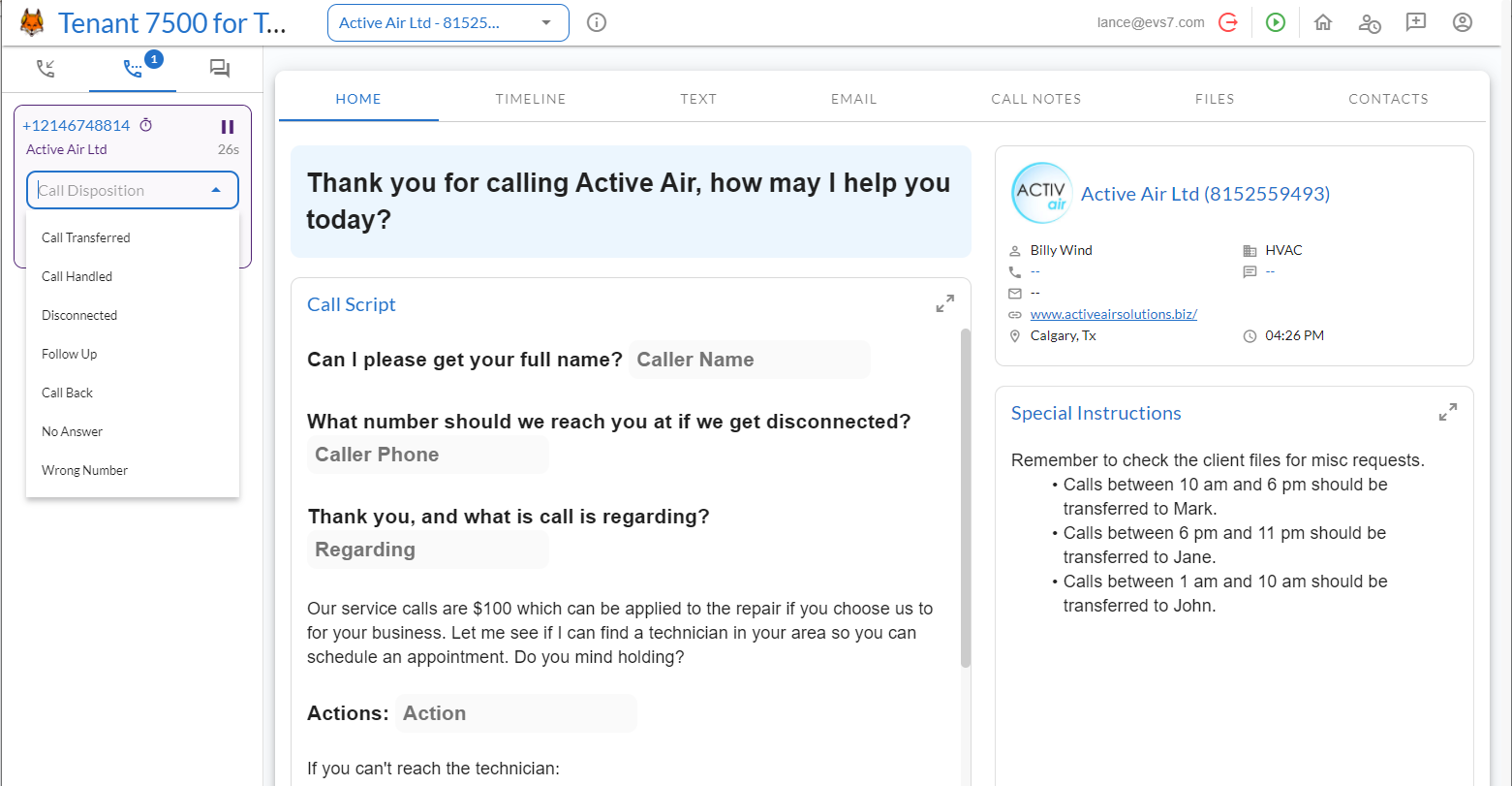
Task: Select Call Transferred from the disposition list
Action: [85, 237]
